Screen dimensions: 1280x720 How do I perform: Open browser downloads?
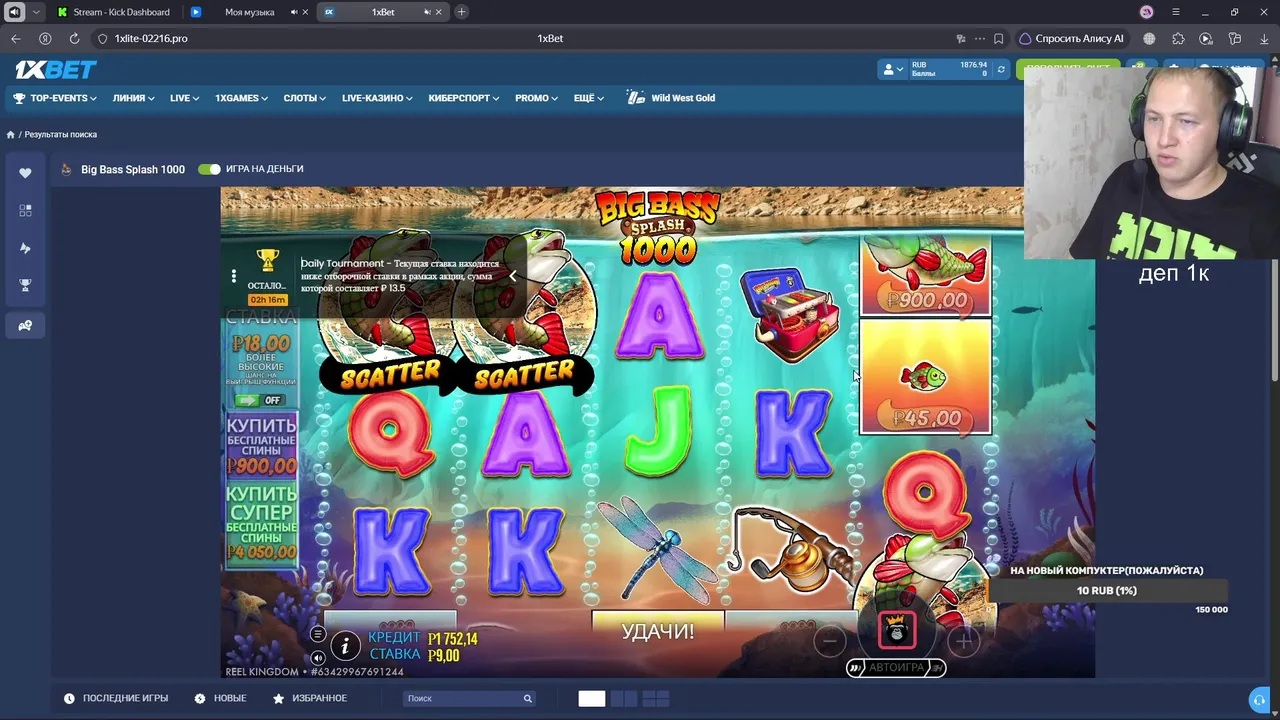[1263, 39]
